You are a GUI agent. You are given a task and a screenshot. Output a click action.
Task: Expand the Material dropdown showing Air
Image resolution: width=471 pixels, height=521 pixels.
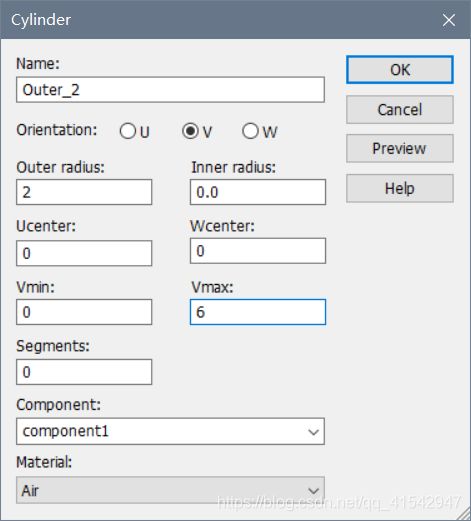click(x=170, y=490)
